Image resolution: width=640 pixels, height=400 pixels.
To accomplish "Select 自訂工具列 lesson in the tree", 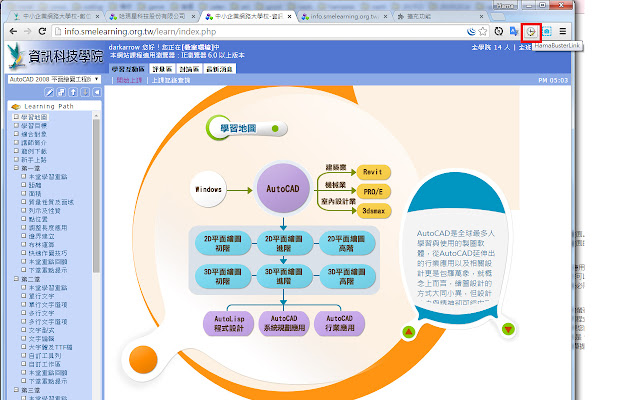I will 44,356.
